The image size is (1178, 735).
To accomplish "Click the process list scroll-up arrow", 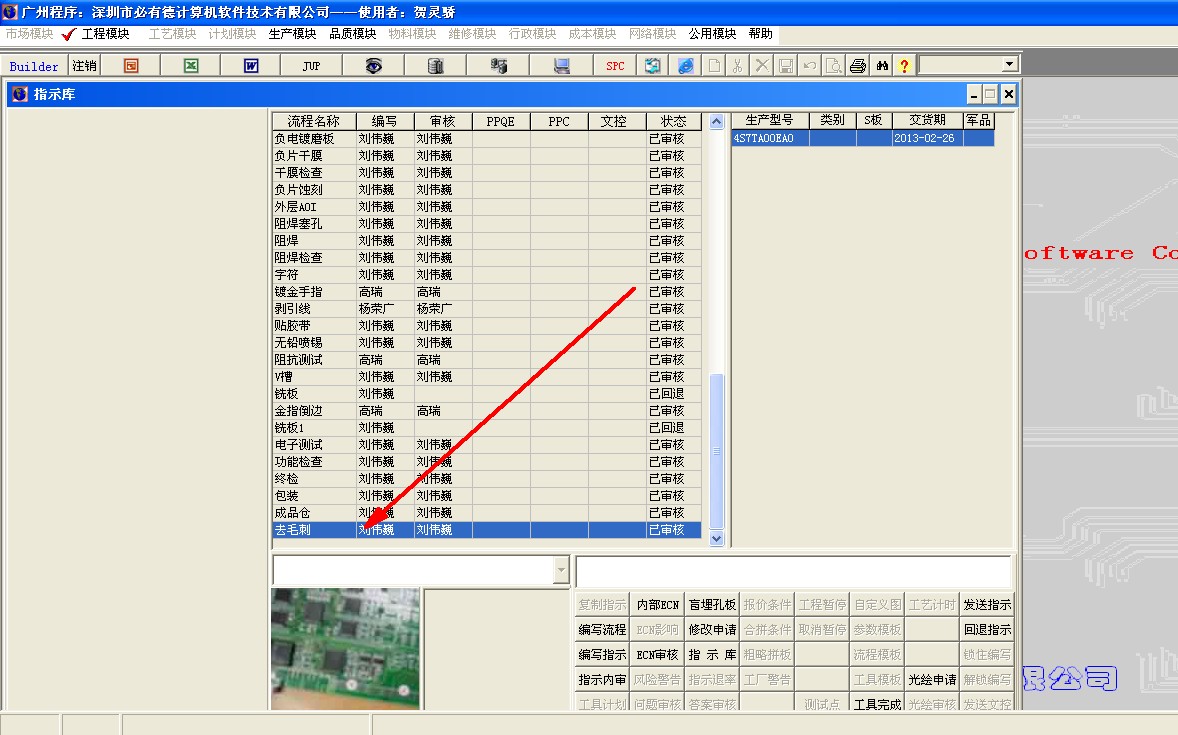I will [716, 122].
